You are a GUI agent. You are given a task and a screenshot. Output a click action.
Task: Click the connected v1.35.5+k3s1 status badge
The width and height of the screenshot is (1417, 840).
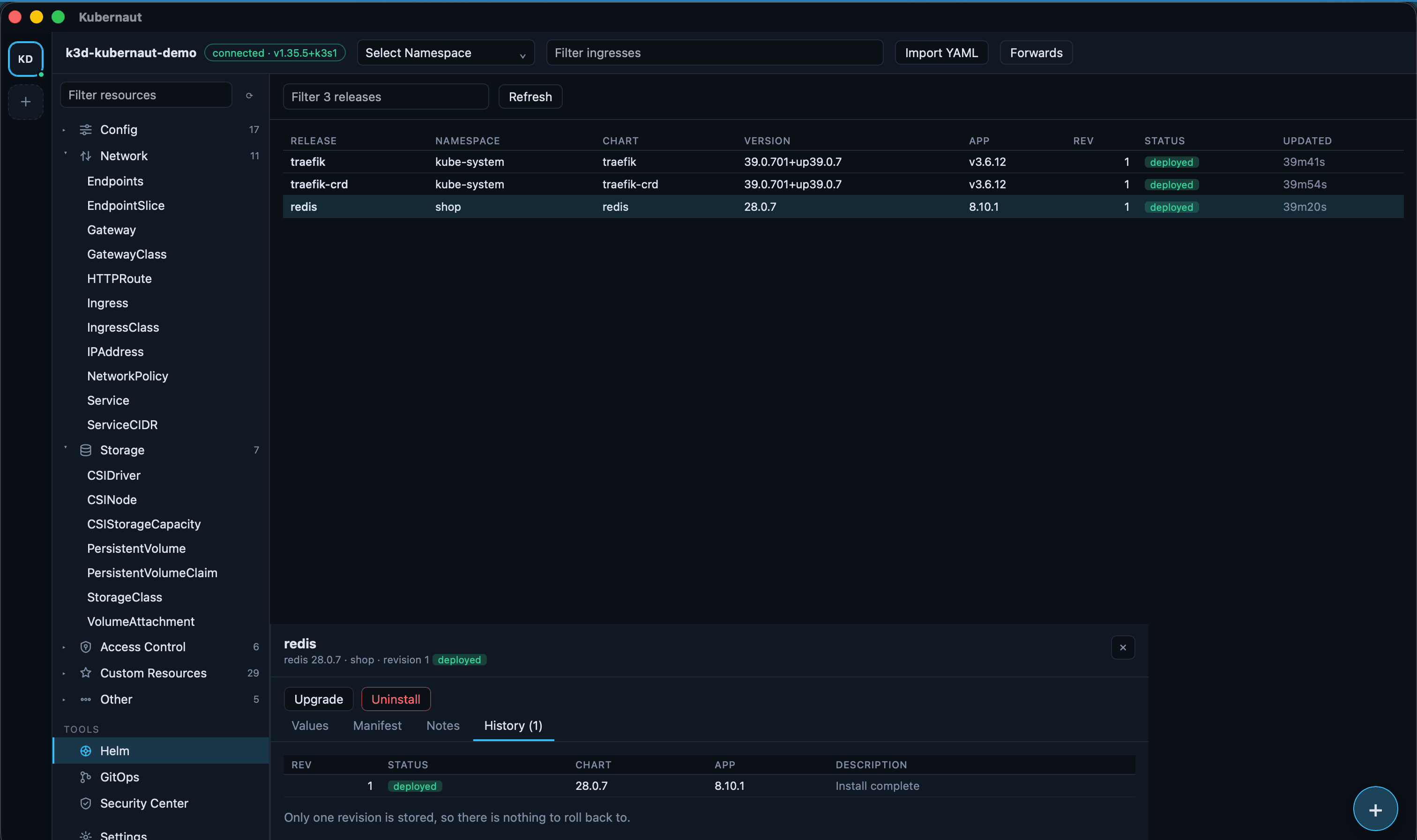tap(275, 52)
